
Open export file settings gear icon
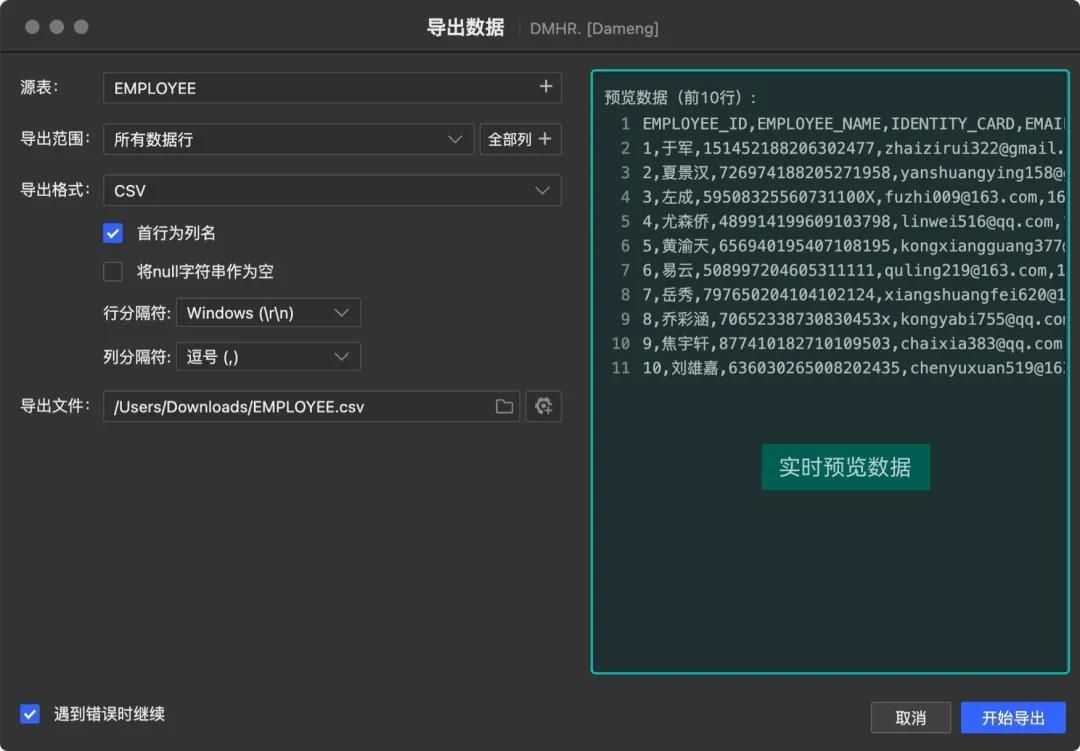[x=543, y=407]
